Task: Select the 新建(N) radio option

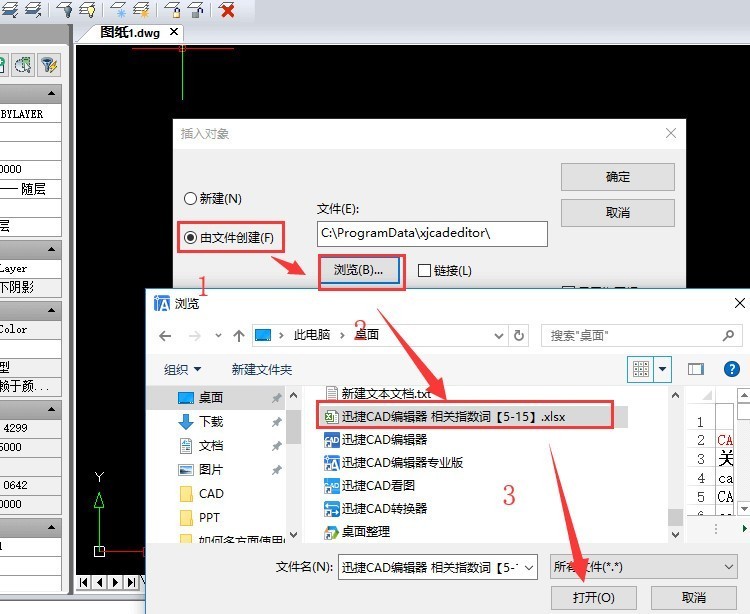Action: (213, 198)
